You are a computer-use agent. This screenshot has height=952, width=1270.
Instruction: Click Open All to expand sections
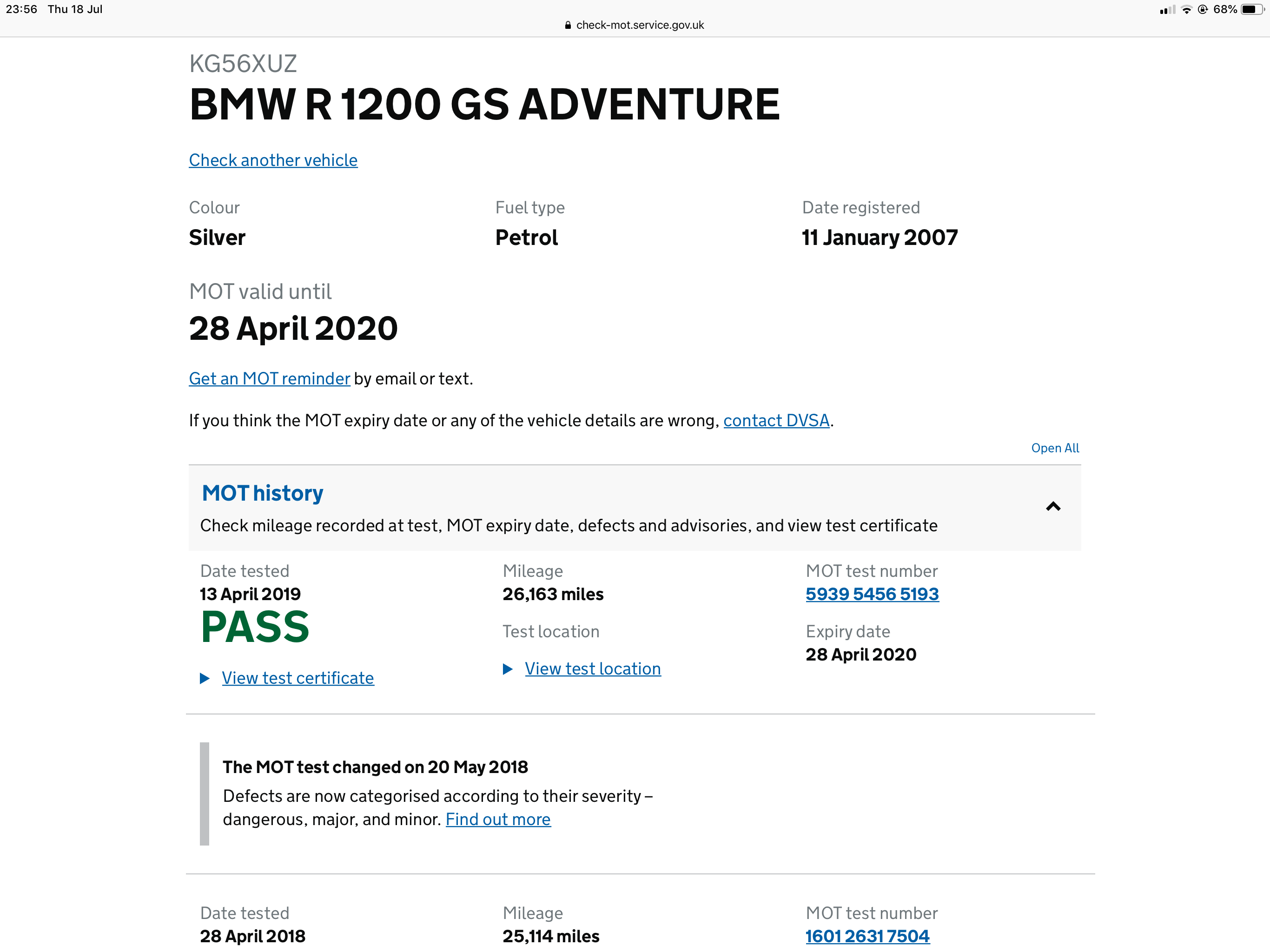click(x=1055, y=448)
